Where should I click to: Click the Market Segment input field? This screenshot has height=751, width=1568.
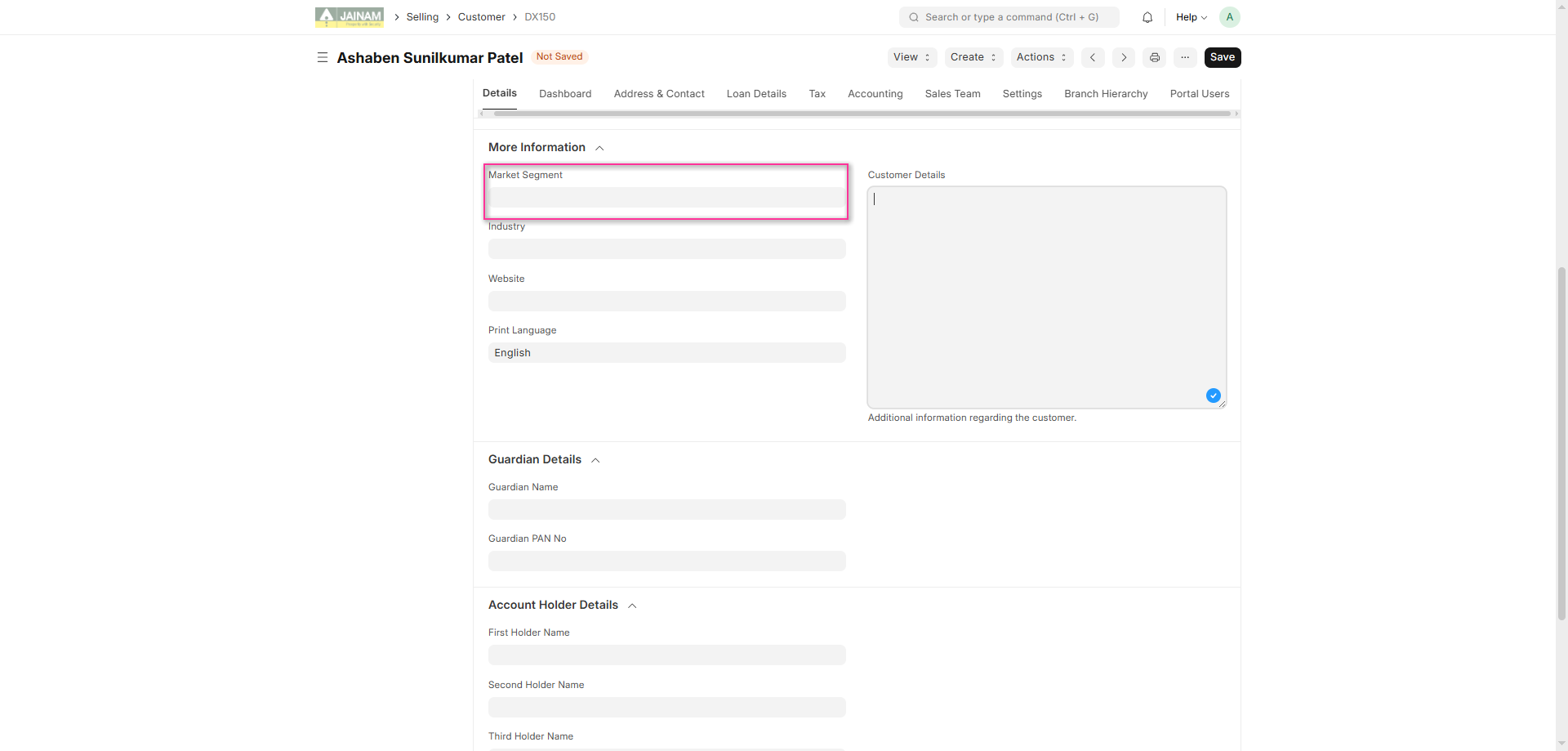(666, 198)
